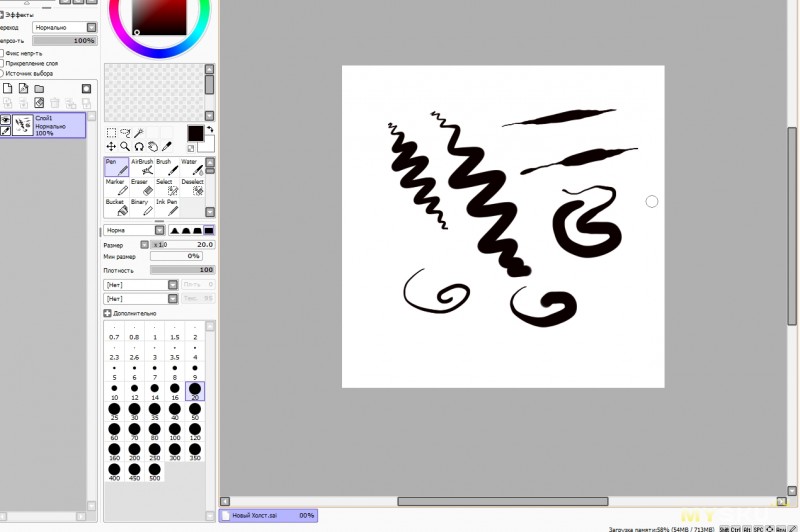Open the brush mode Норма dropdown
Image resolution: width=800 pixels, height=532 pixels.
[x=134, y=231]
